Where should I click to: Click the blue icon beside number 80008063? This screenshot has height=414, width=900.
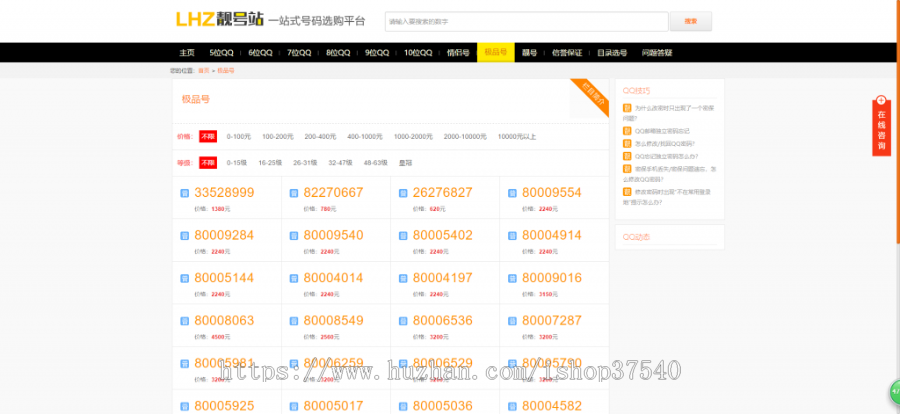(x=184, y=321)
